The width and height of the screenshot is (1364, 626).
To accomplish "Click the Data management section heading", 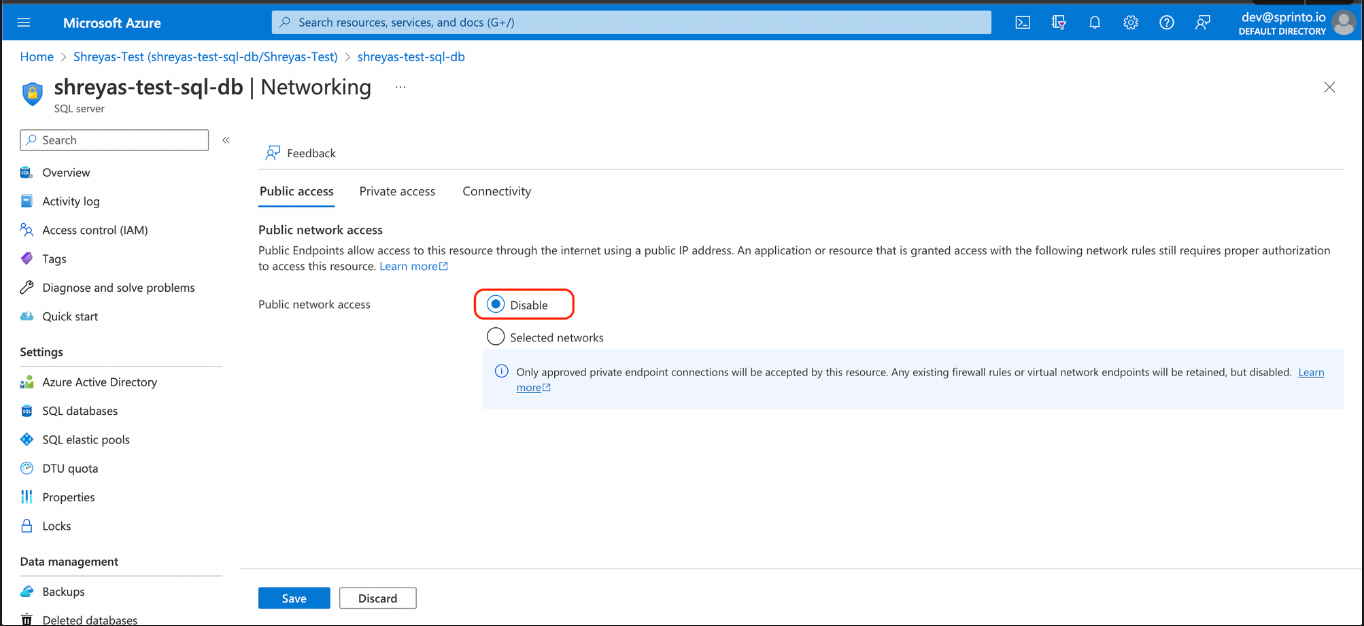I will [x=69, y=562].
